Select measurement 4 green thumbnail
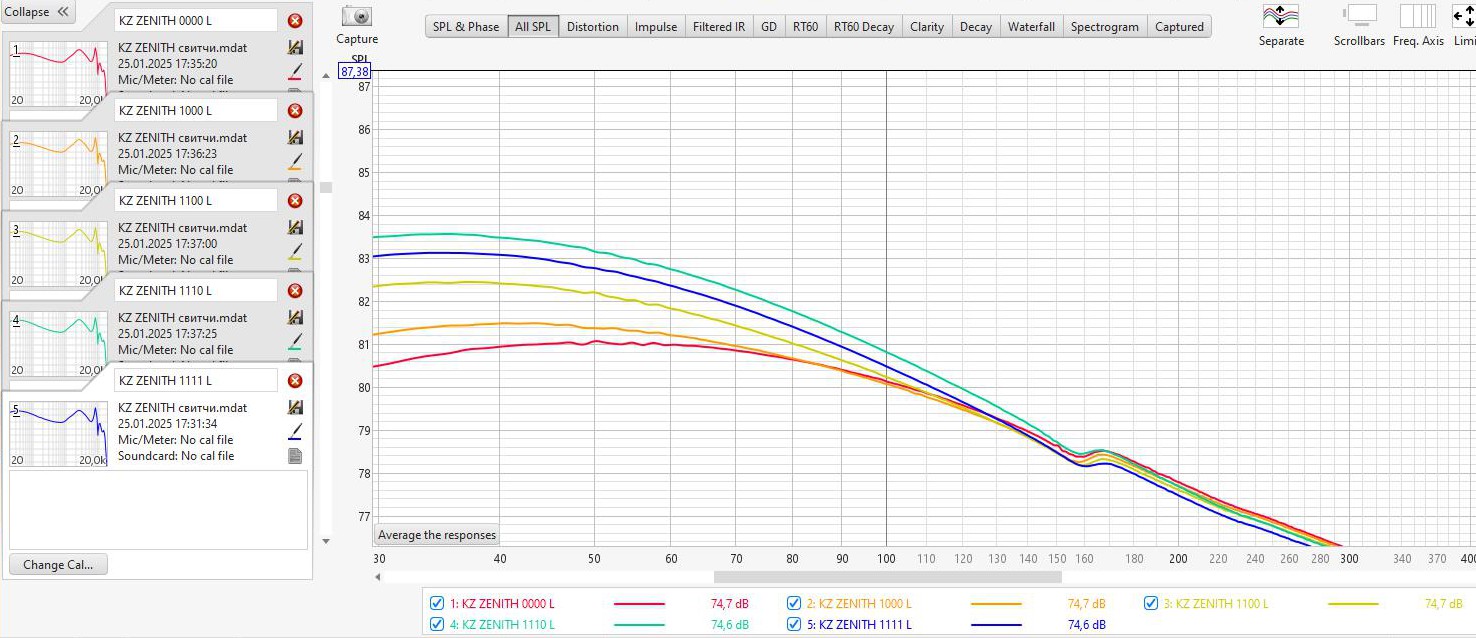Viewport: 1476px width, 638px height. [x=58, y=343]
